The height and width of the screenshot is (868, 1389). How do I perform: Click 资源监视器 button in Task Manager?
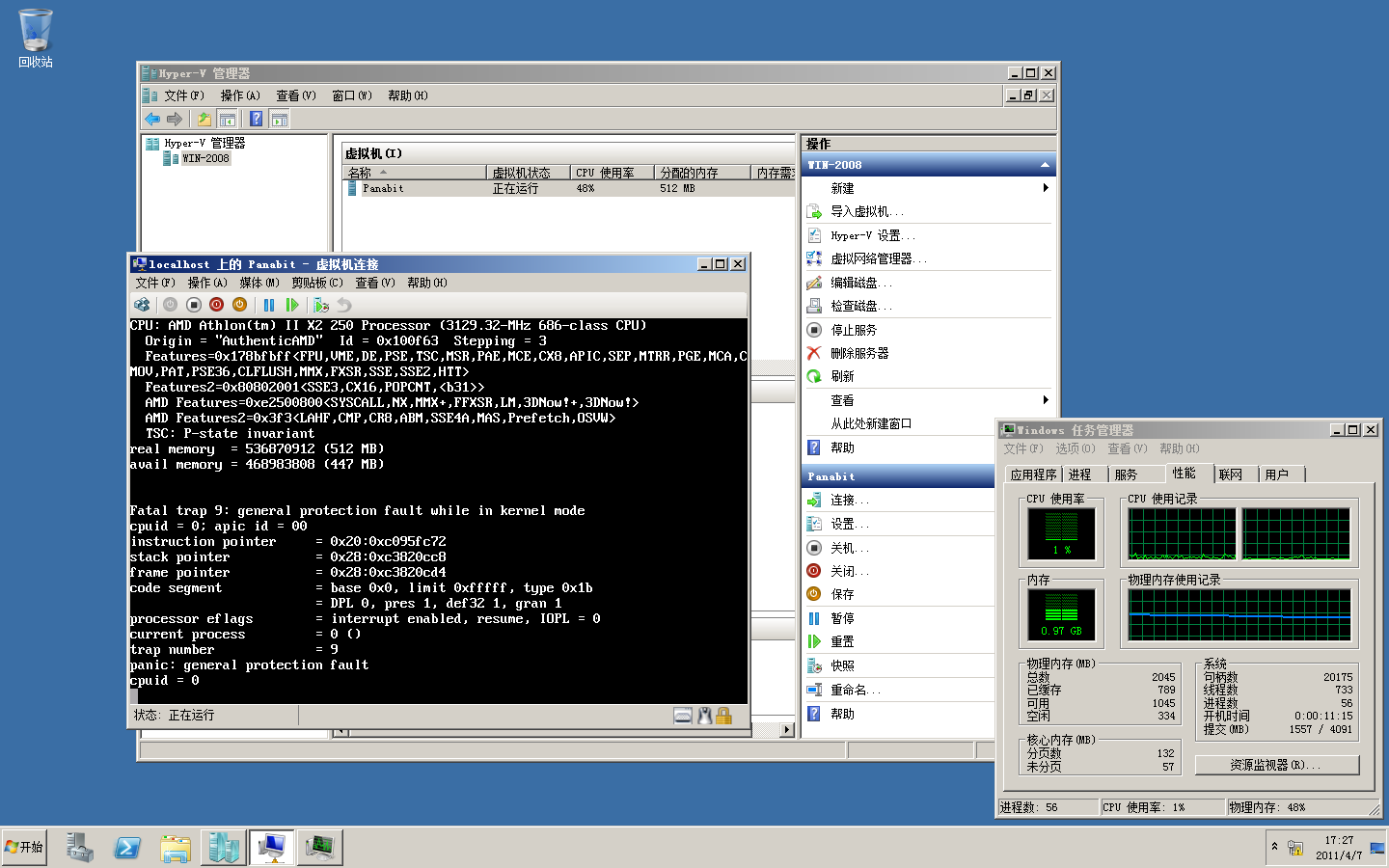[1277, 765]
